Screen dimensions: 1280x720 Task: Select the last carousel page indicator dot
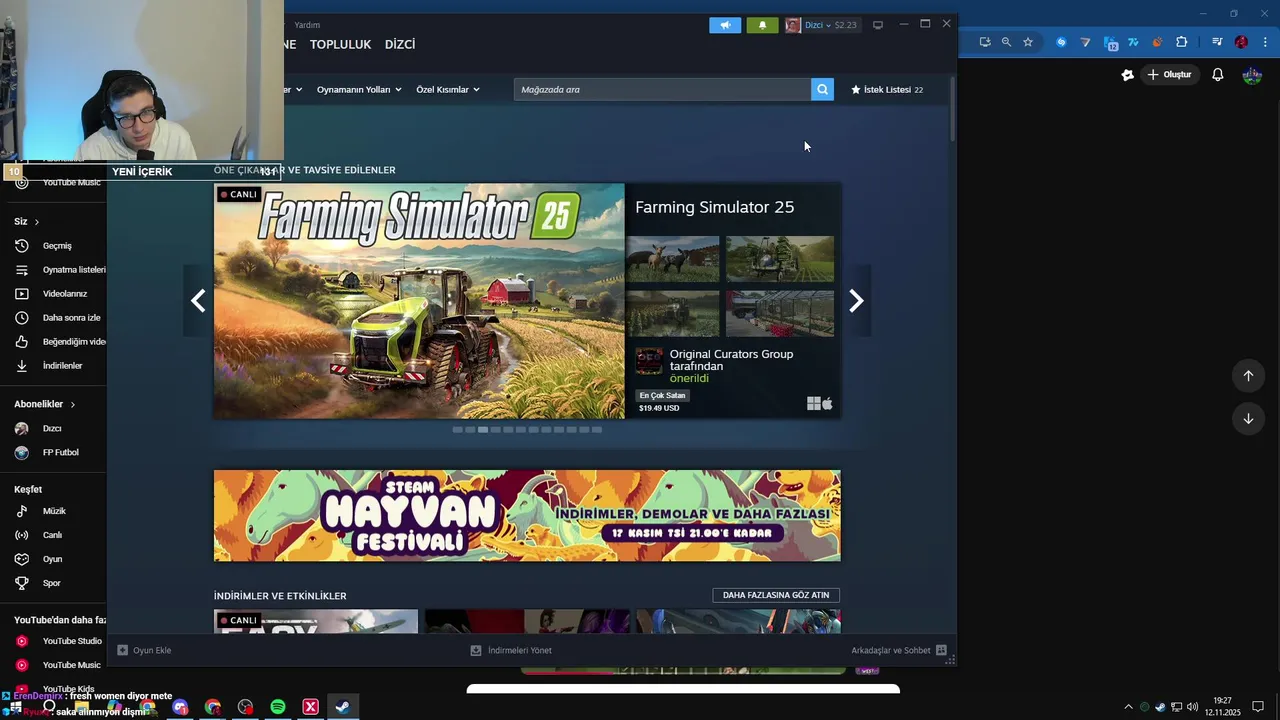tap(597, 430)
